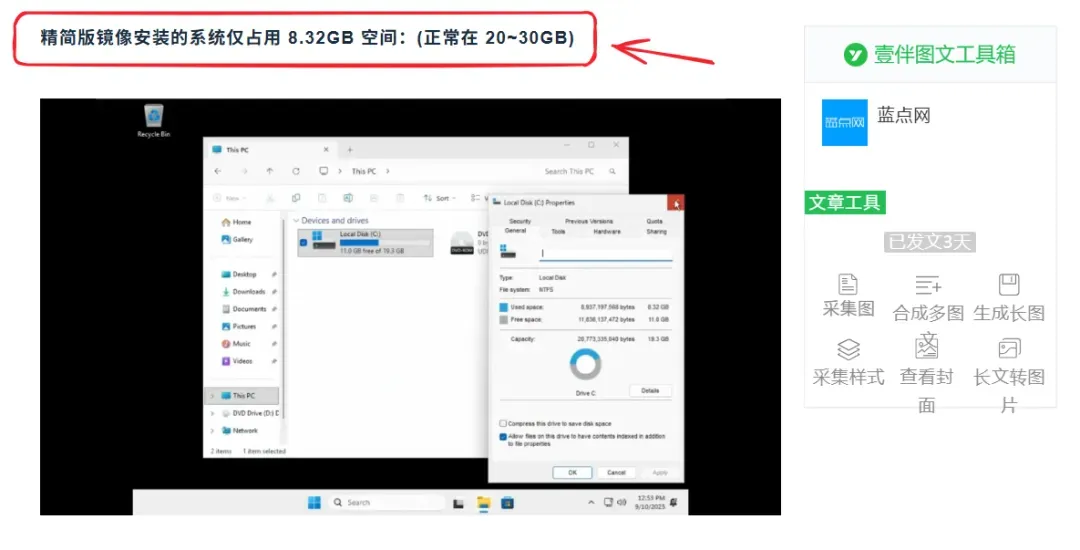The height and width of the screenshot is (550, 1080).
Task: Switch to the Tools tab
Action: [559, 231]
